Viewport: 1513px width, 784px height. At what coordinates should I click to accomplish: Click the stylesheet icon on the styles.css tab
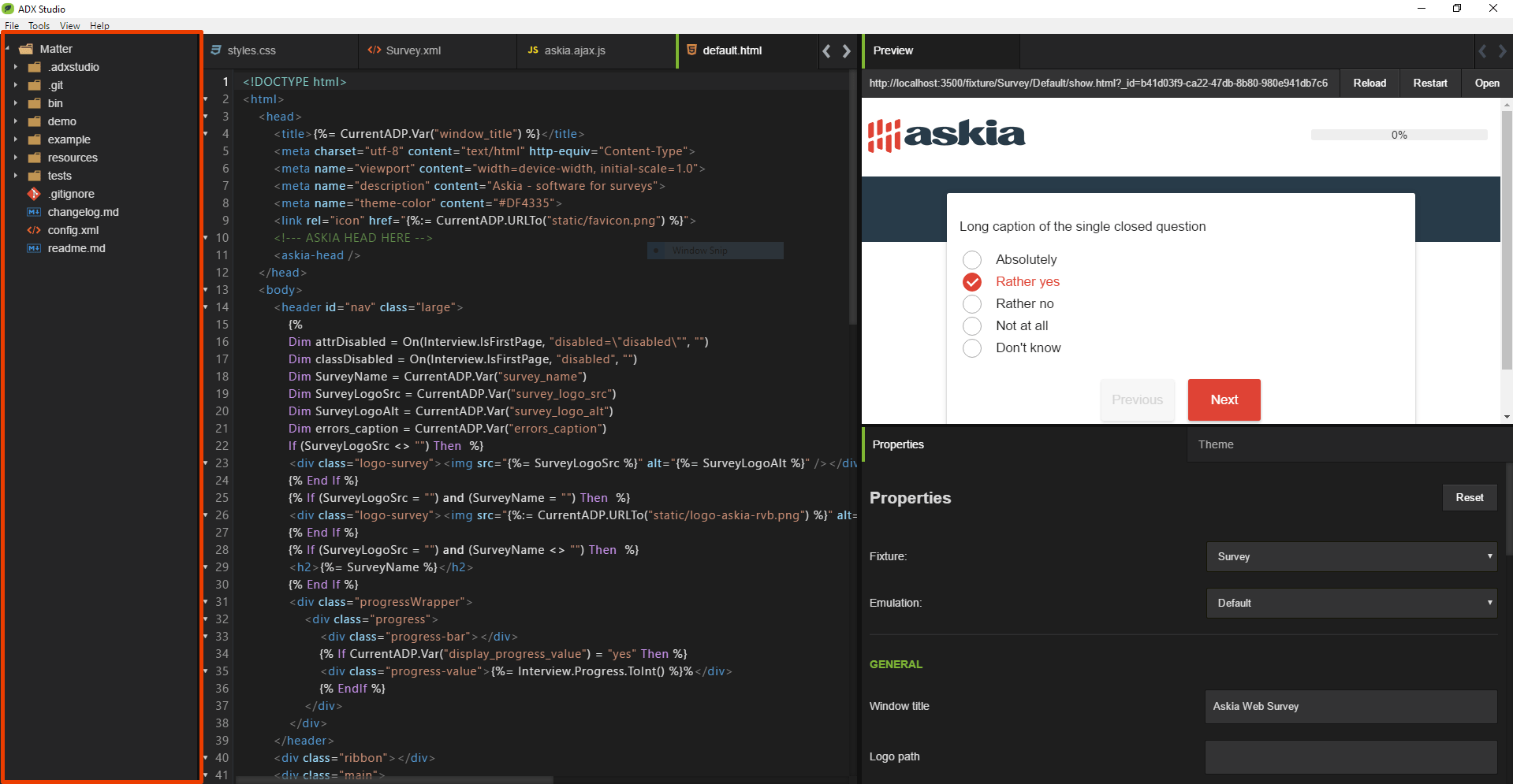point(216,50)
